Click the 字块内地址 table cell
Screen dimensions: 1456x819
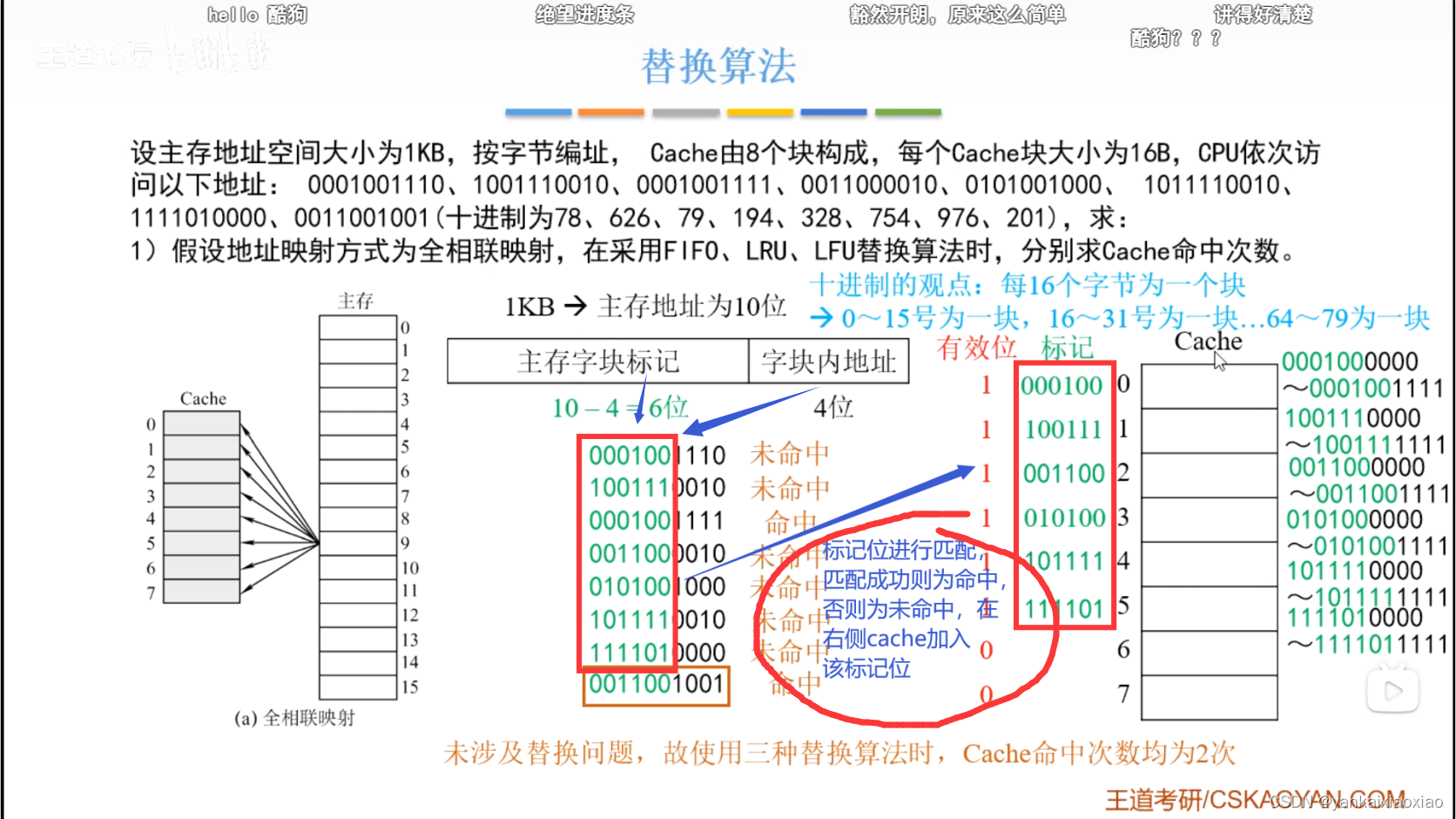[828, 361]
